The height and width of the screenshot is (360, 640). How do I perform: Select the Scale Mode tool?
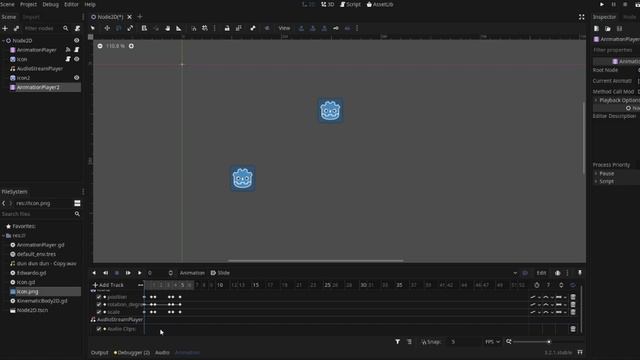click(130, 28)
